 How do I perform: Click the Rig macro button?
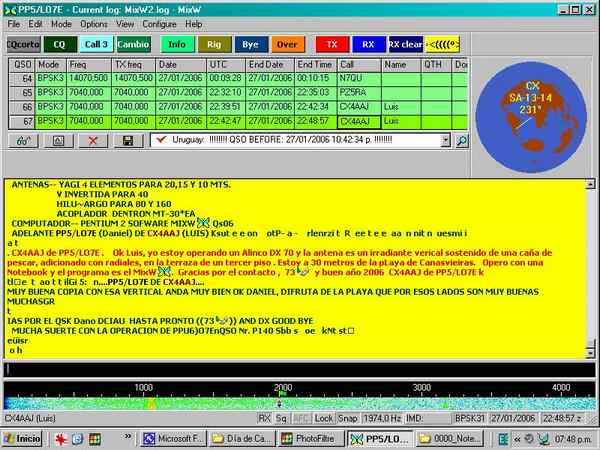(214, 44)
